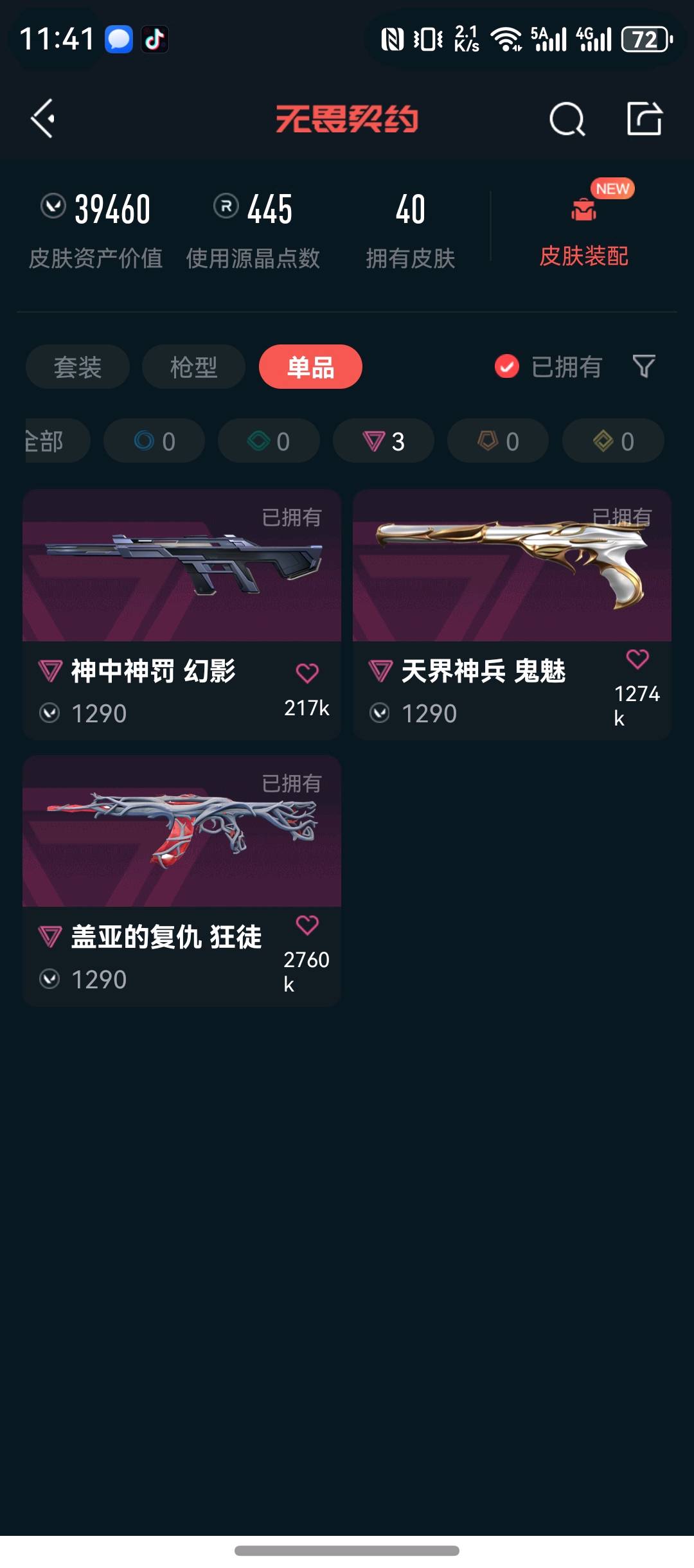Filter by orange pentagon tier chip

click(x=498, y=441)
